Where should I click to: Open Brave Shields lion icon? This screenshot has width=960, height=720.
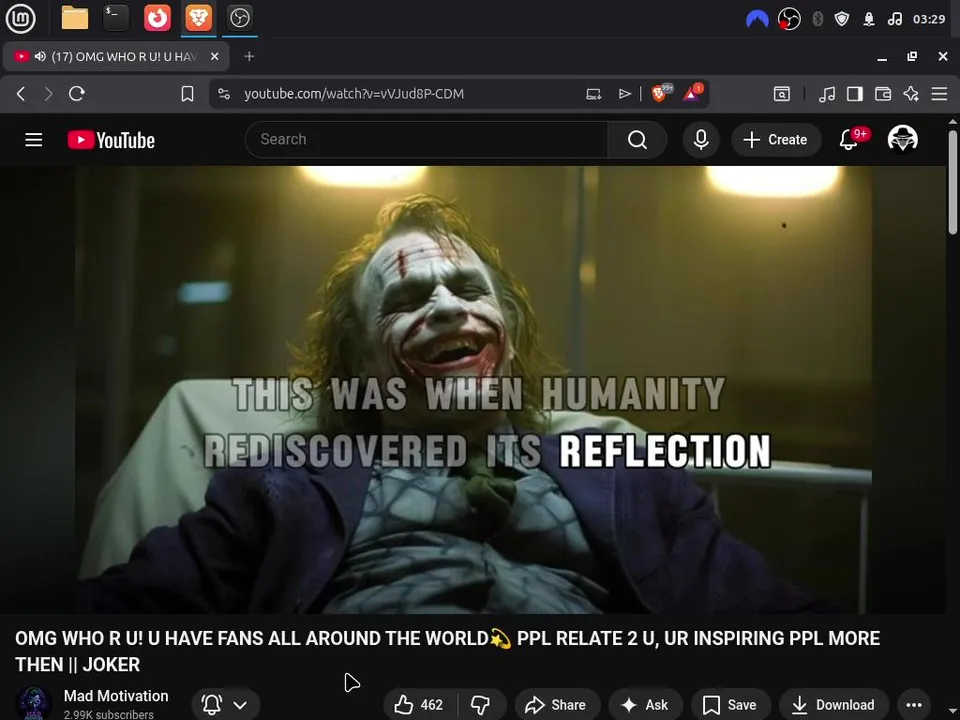click(661, 93)
